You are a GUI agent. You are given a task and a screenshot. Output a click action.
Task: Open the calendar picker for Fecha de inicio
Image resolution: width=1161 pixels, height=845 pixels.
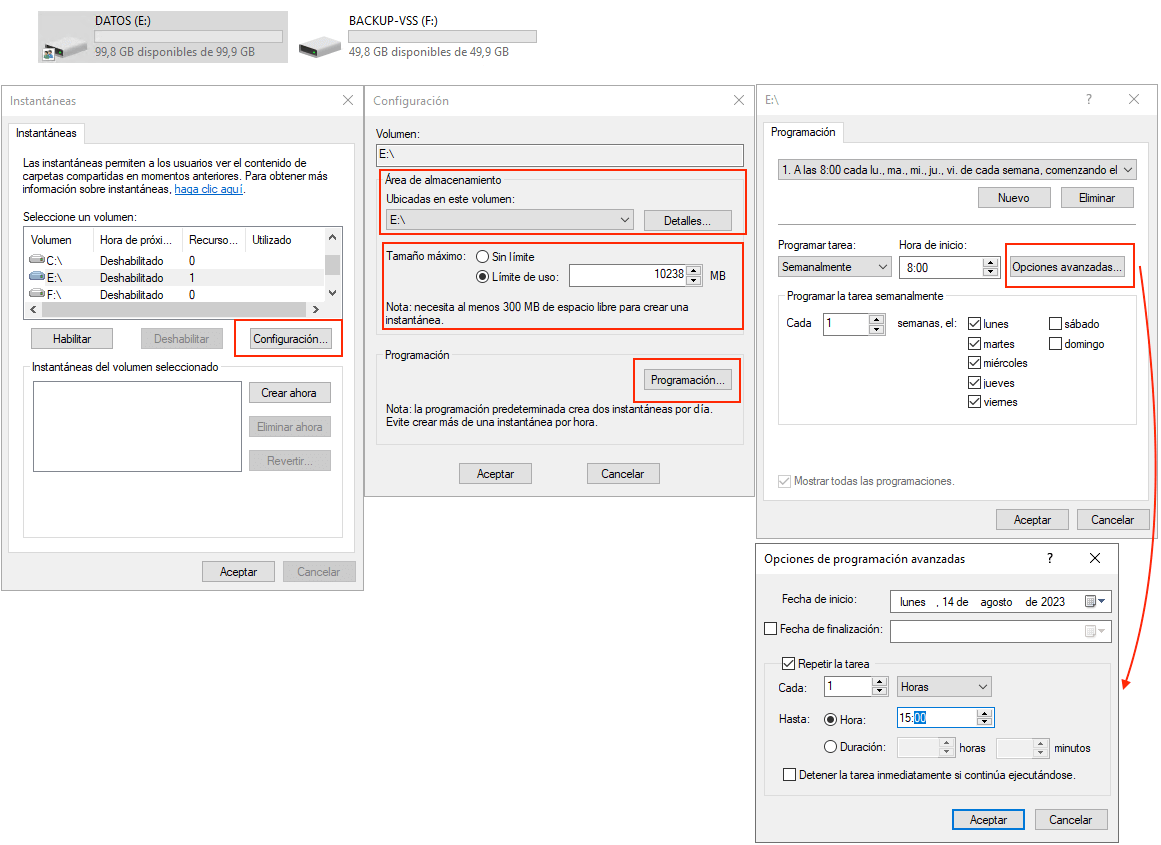(1096, 602)
